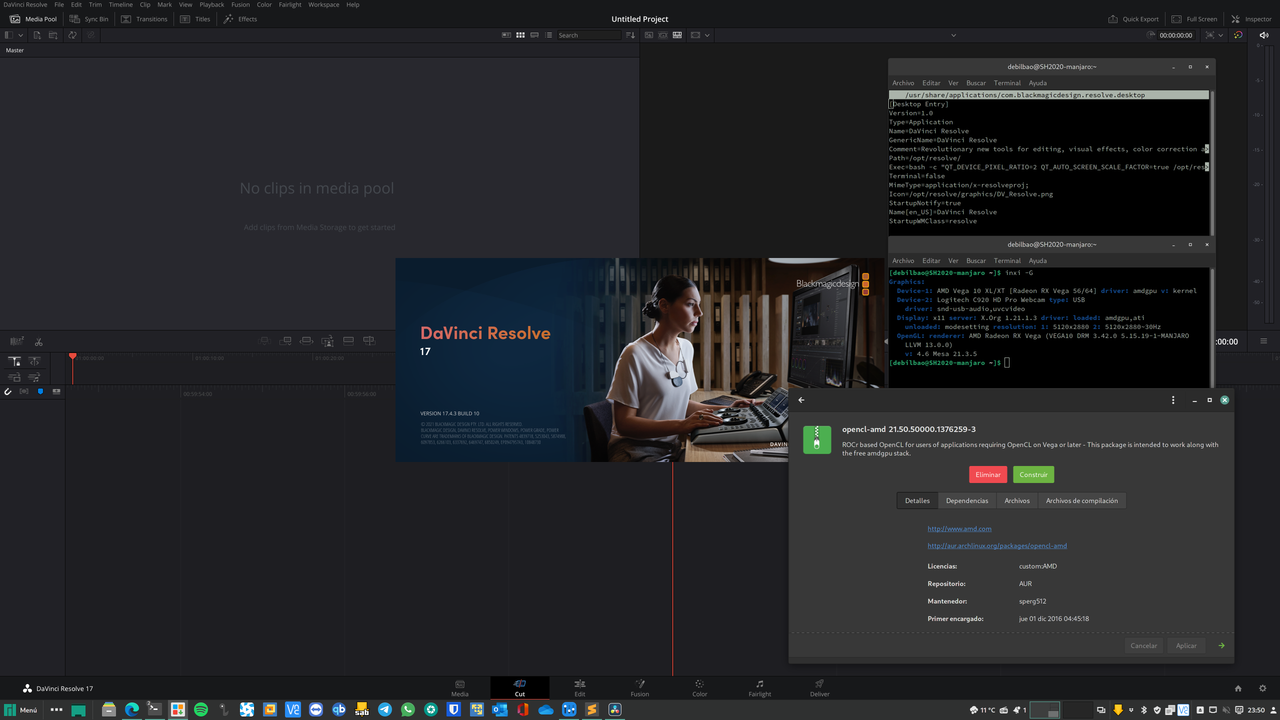Viewport: 1280px width, 720px height.
Task: Click the package manager back arrow
Action: (x=801, y=400)
